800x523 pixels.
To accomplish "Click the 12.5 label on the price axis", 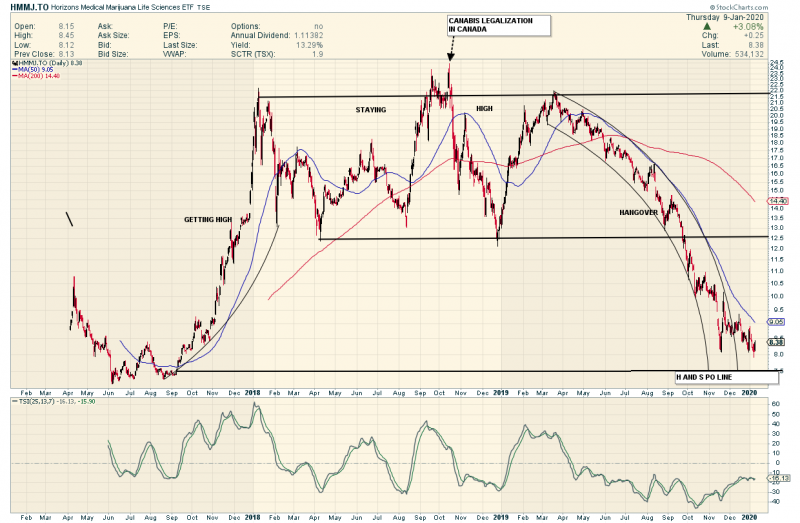I will click(777, 238).
